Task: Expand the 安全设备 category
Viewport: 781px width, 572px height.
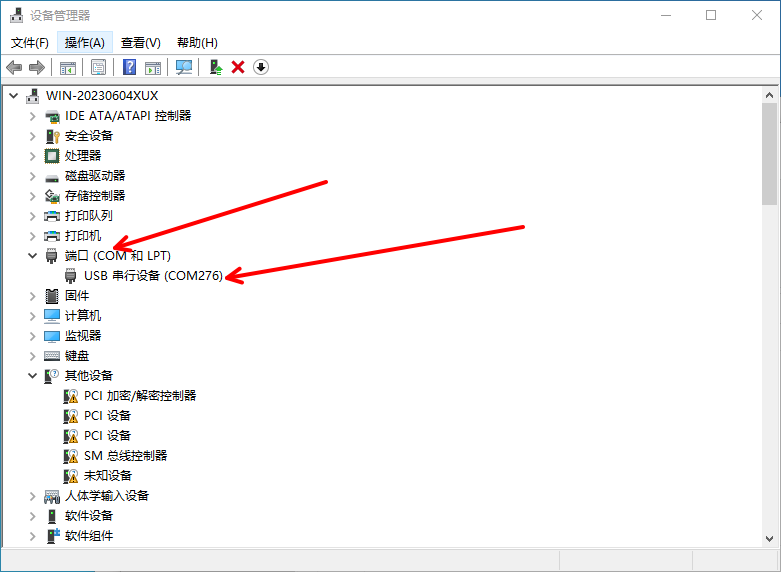Action: tap(32, 136)
